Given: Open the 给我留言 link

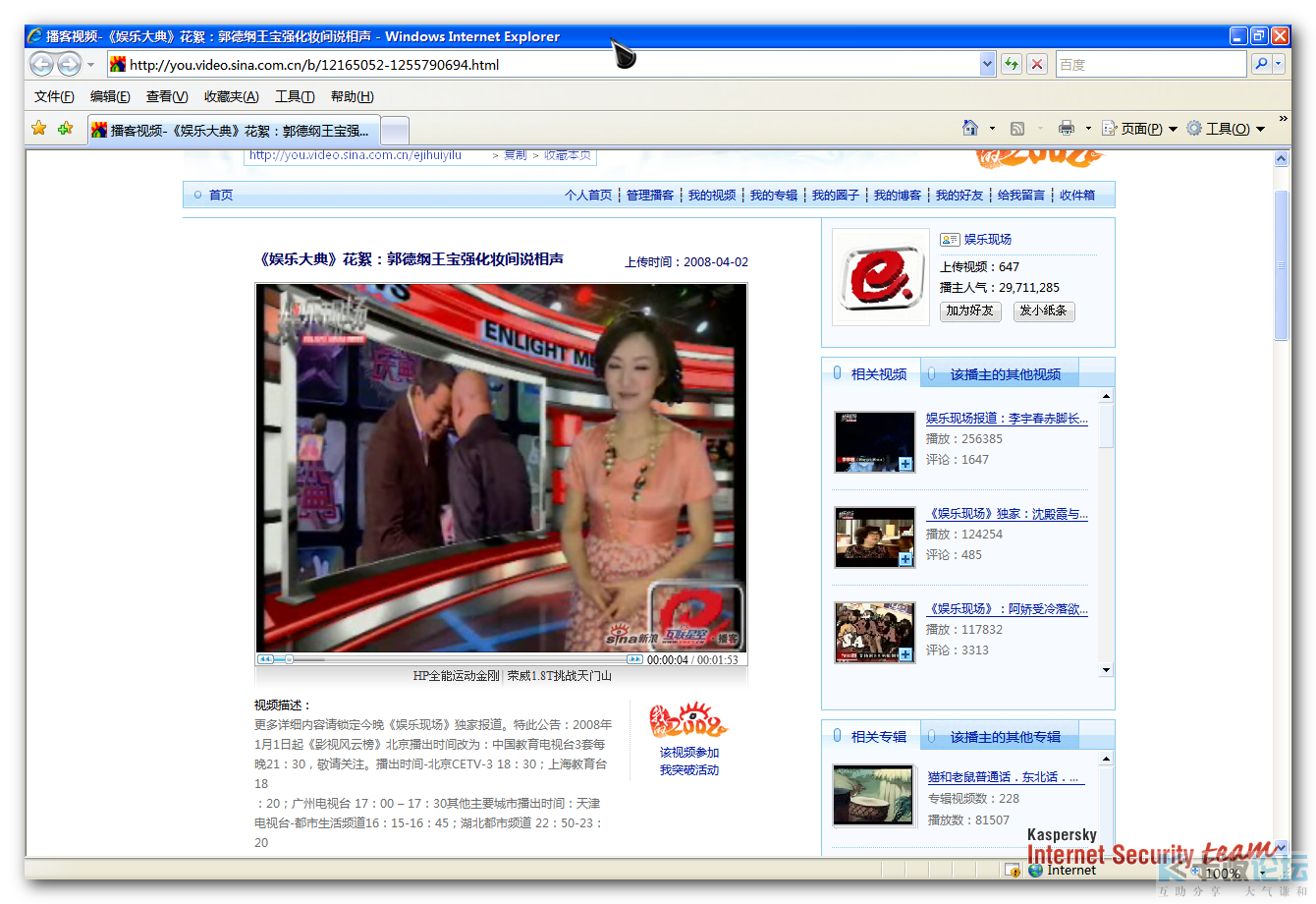Looking at the screenshot, I should [x=1021, y=196].
